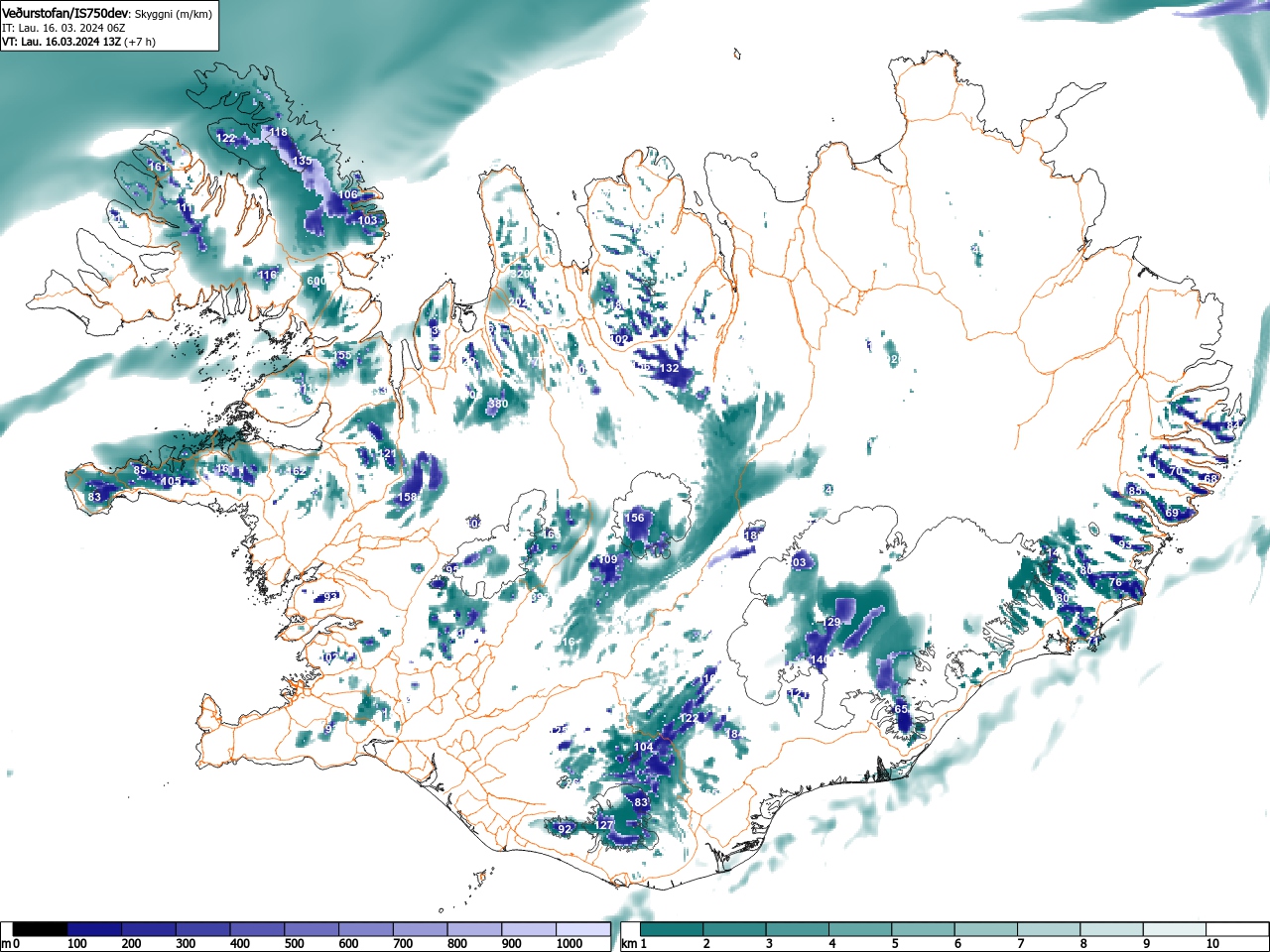This screenshot has width=1270, height=952.
Task: Click the '106' value in the Westfjords
Action: [347, 195]
